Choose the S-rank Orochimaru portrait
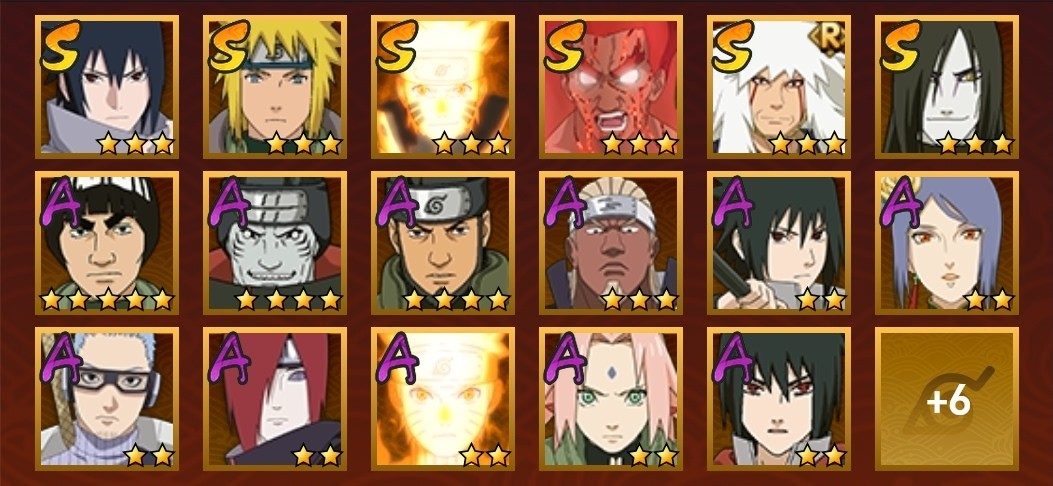The height and width of the screenshot is (486, 1053). point(946,87)
